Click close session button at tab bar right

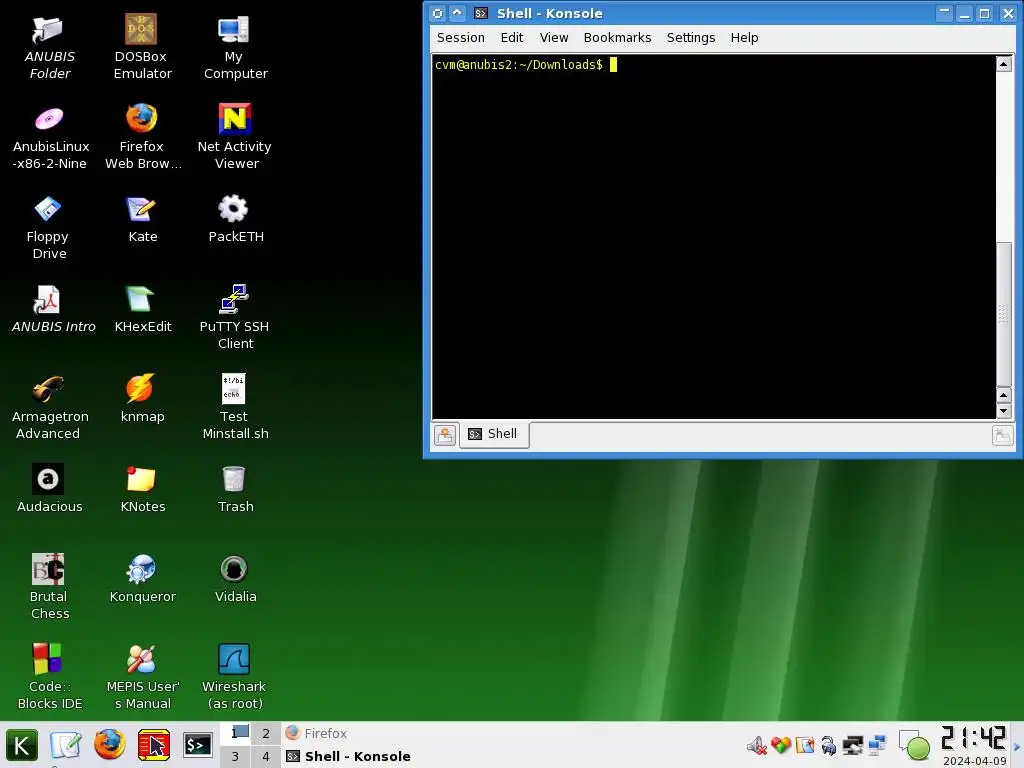click(1002, 435)
